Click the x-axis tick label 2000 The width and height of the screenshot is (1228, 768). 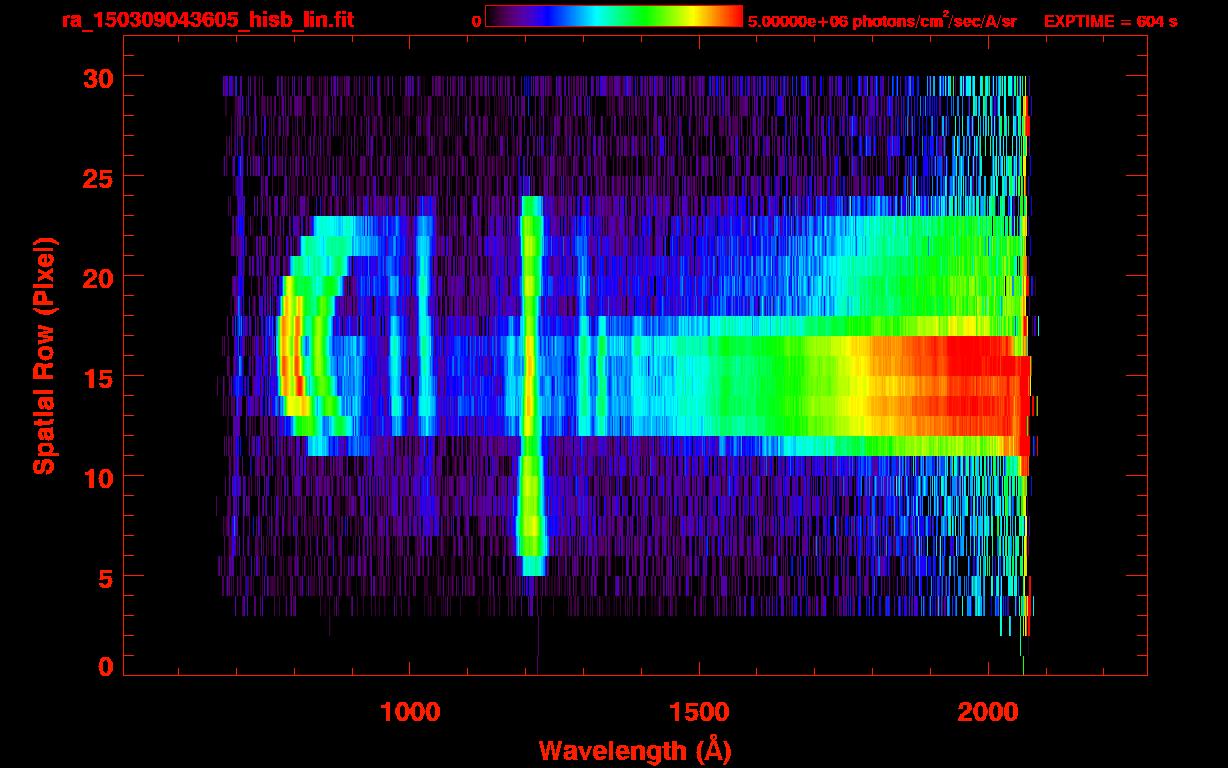point(988,712)
